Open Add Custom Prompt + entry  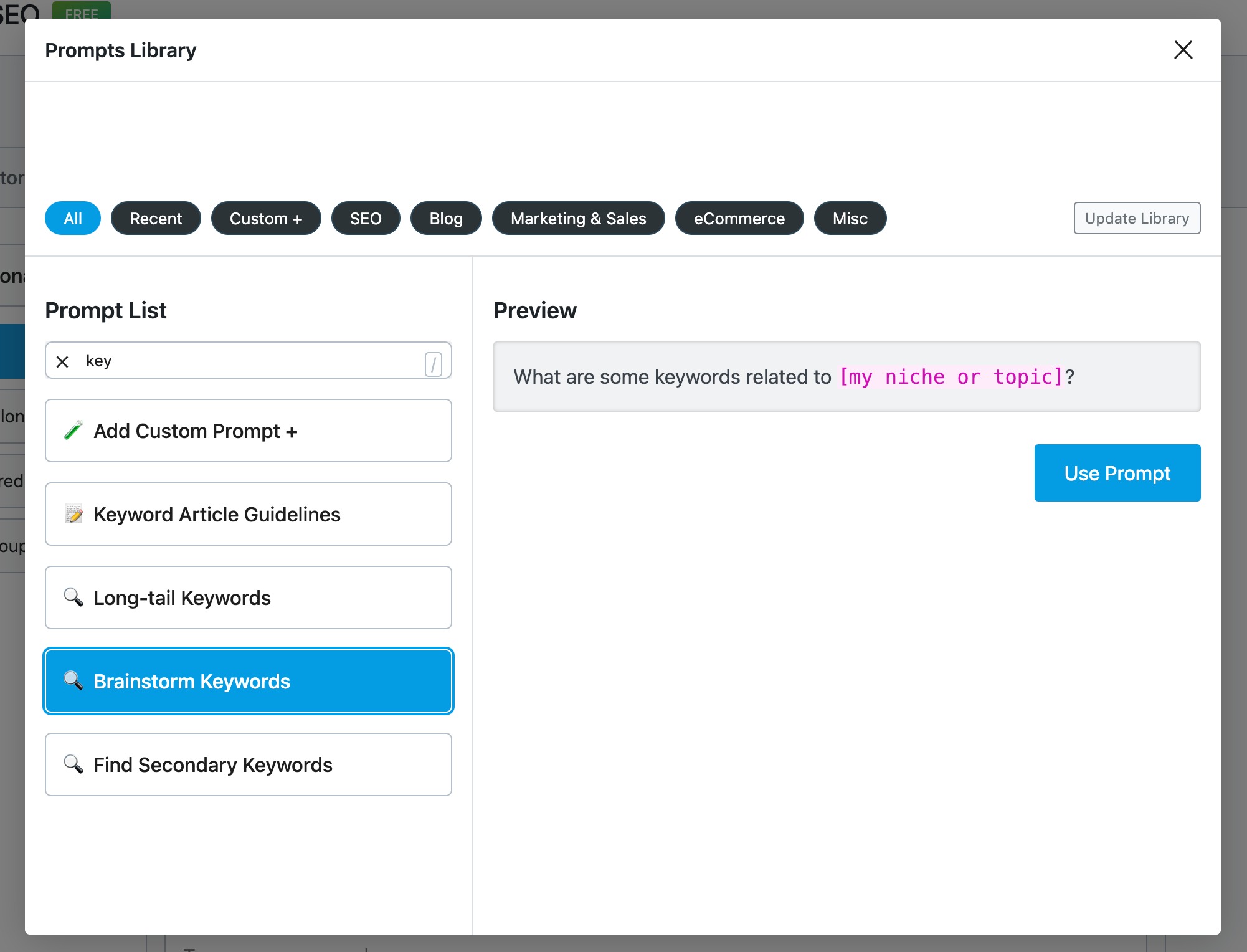coord(249,431)
